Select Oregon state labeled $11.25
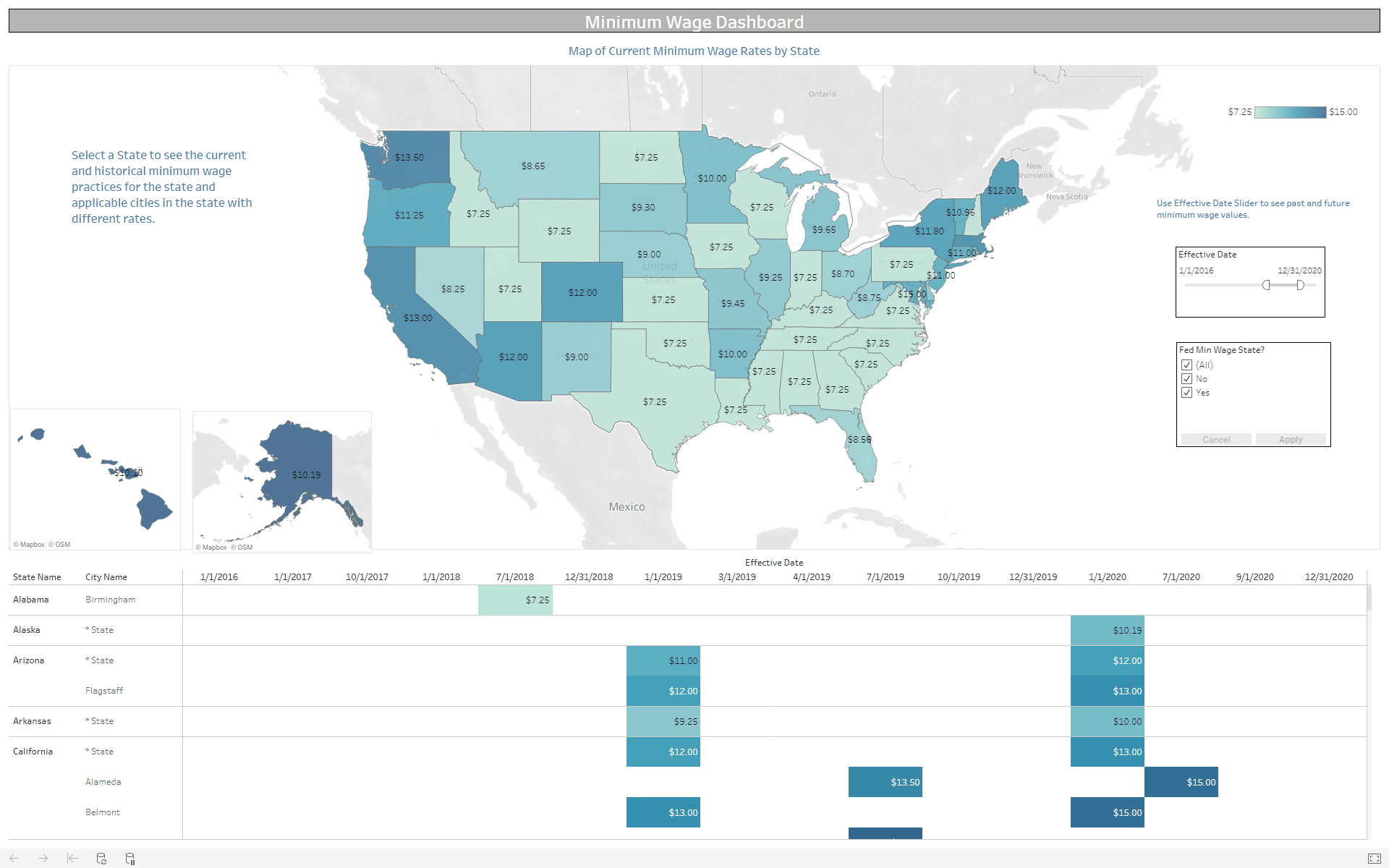 click(409, 216)
